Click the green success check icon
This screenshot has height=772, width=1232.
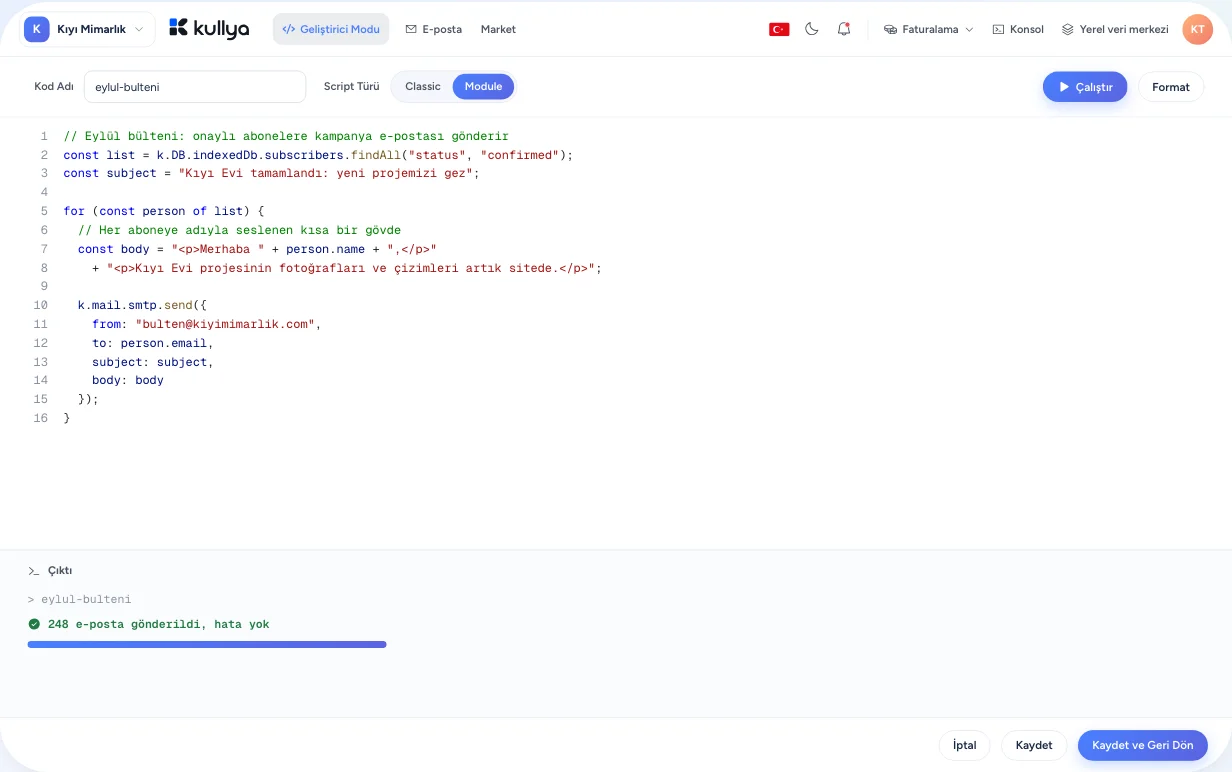pyautogui.click(x=34, y=624)
